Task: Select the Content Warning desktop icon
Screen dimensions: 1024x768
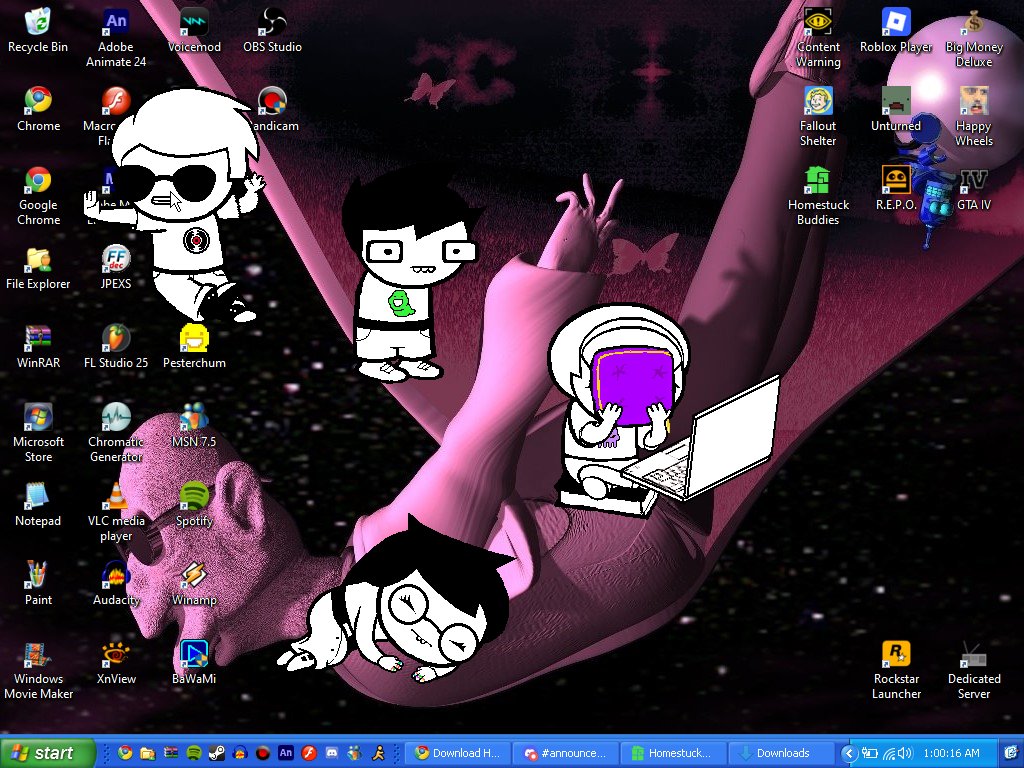Action: [x=818, y=37]
